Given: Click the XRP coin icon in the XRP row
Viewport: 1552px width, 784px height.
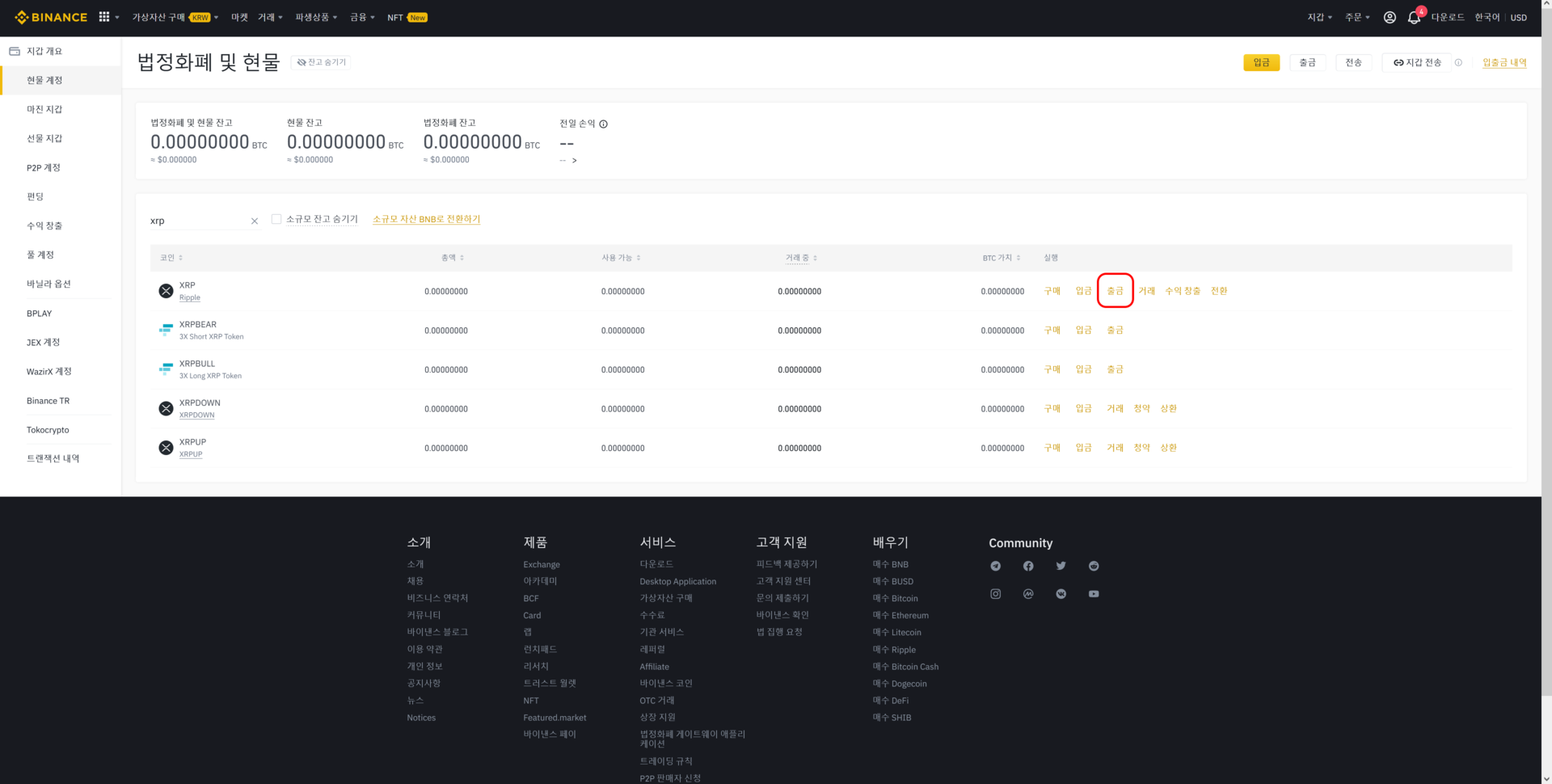Looking at the screenshot, I should [166, 291].
